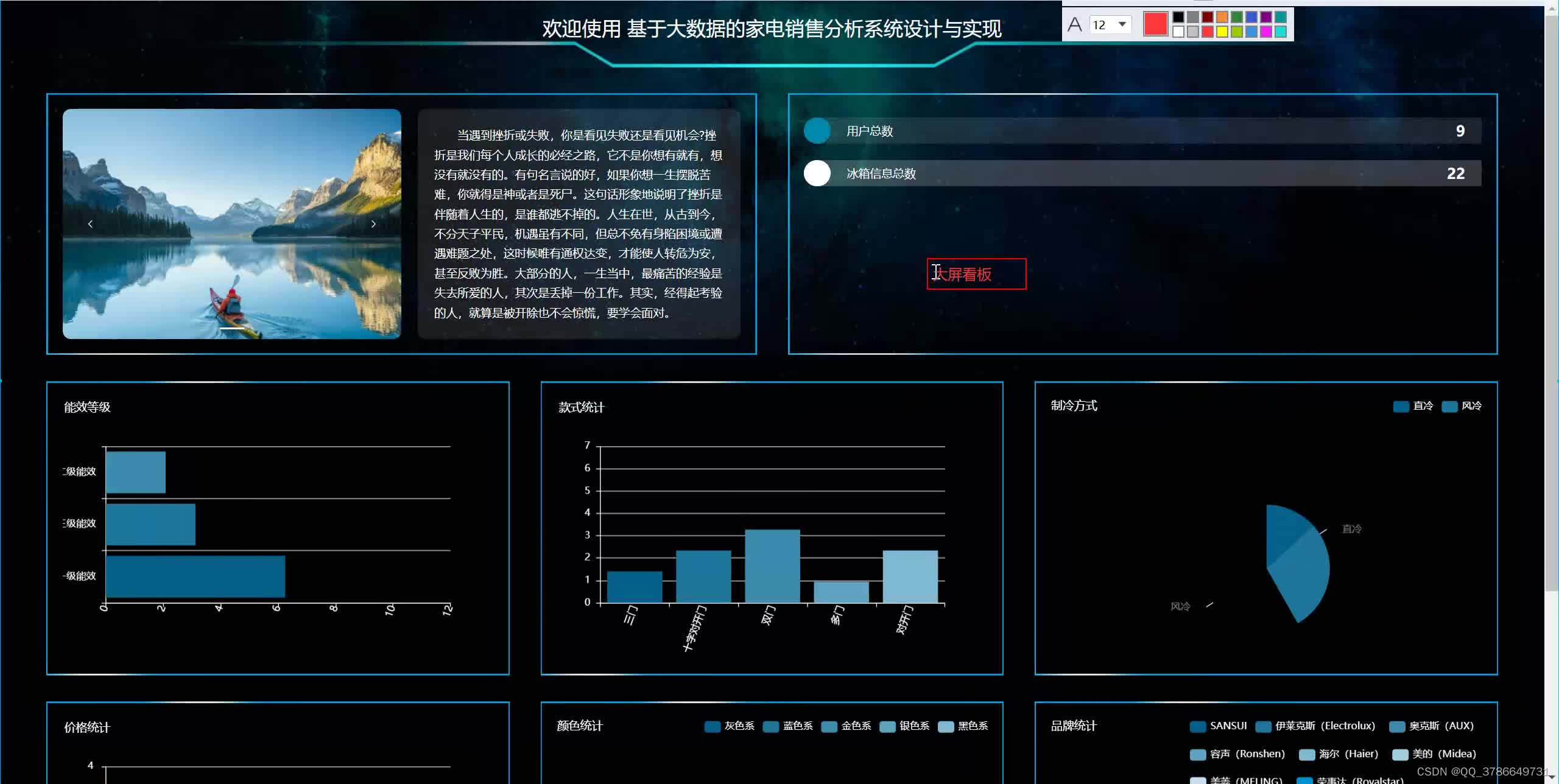Click the page heading 欢迎使用 基于大数据的家电销售分析系统
The width and height of the screenshot is (1559, 784).
point(772,29)
